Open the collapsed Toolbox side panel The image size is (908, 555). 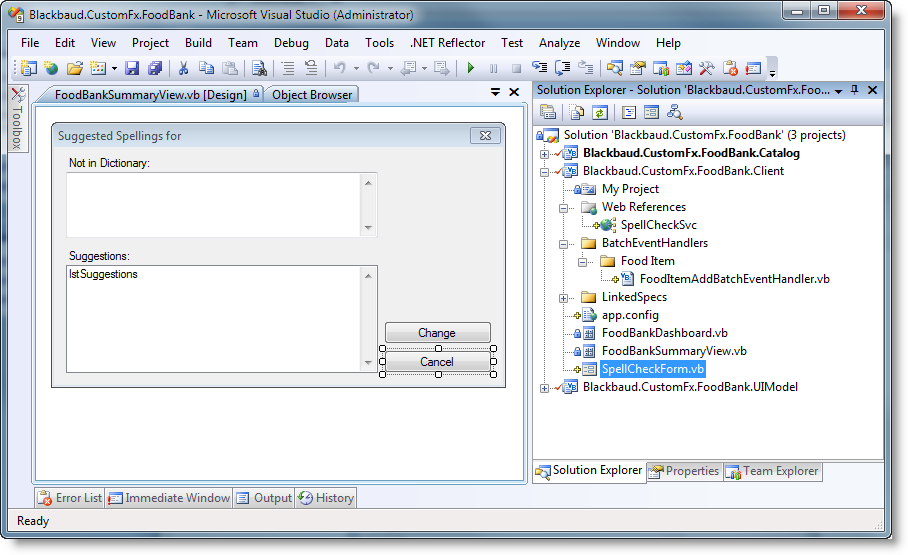pos(18,119)
